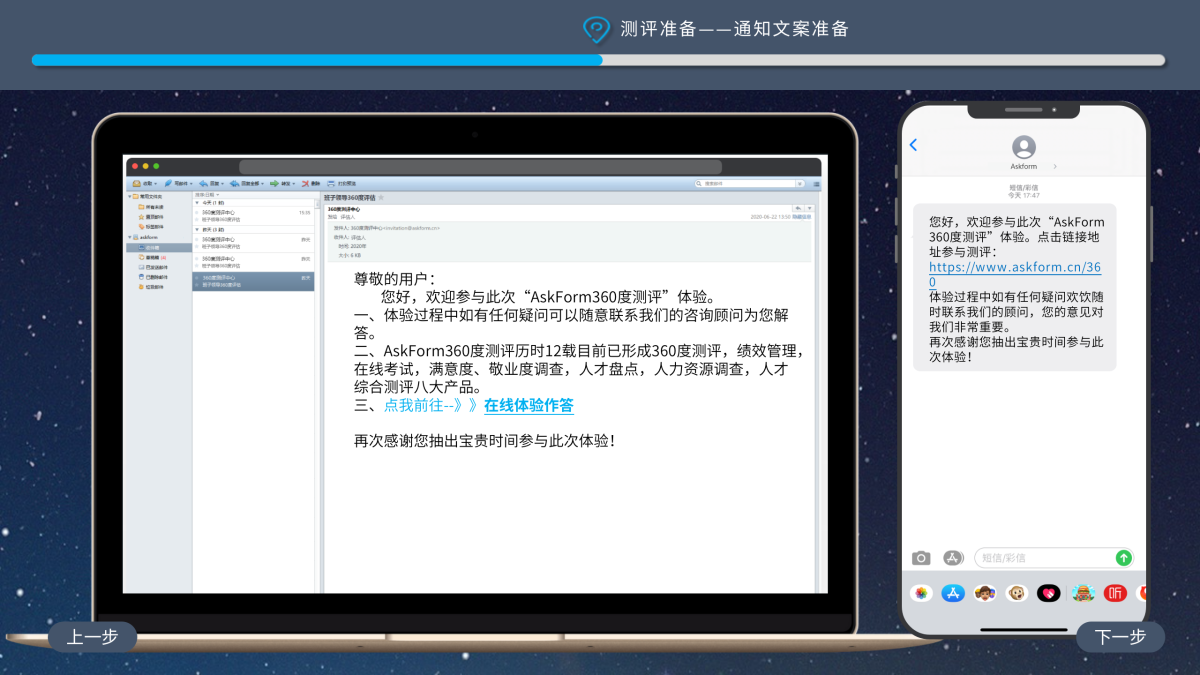Image resolution: width=1200 pixels, height=675 pixels.
Task: Collapse the askform account tree
Action: 129,237
